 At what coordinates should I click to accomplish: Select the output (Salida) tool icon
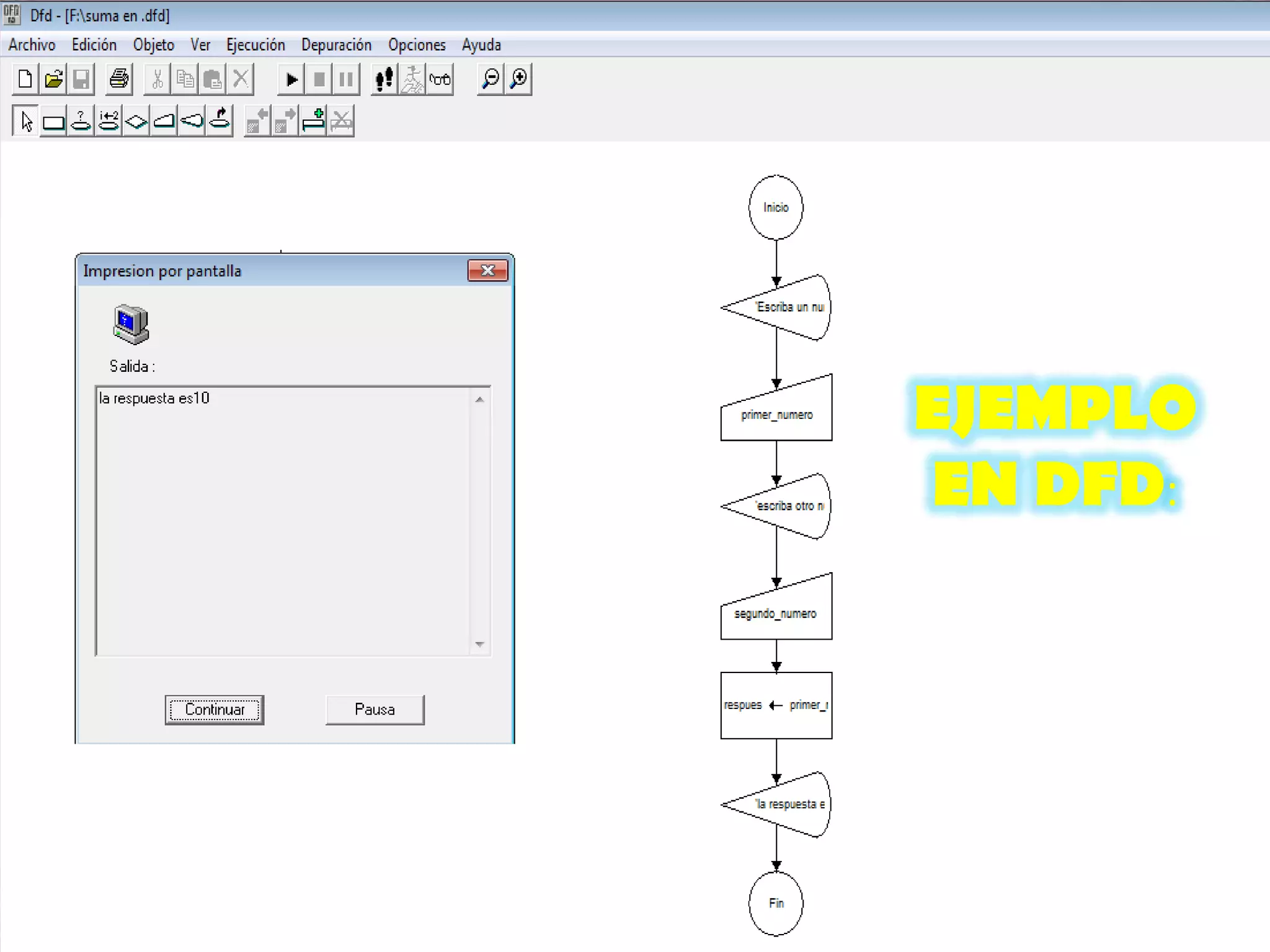pos(192,121)
